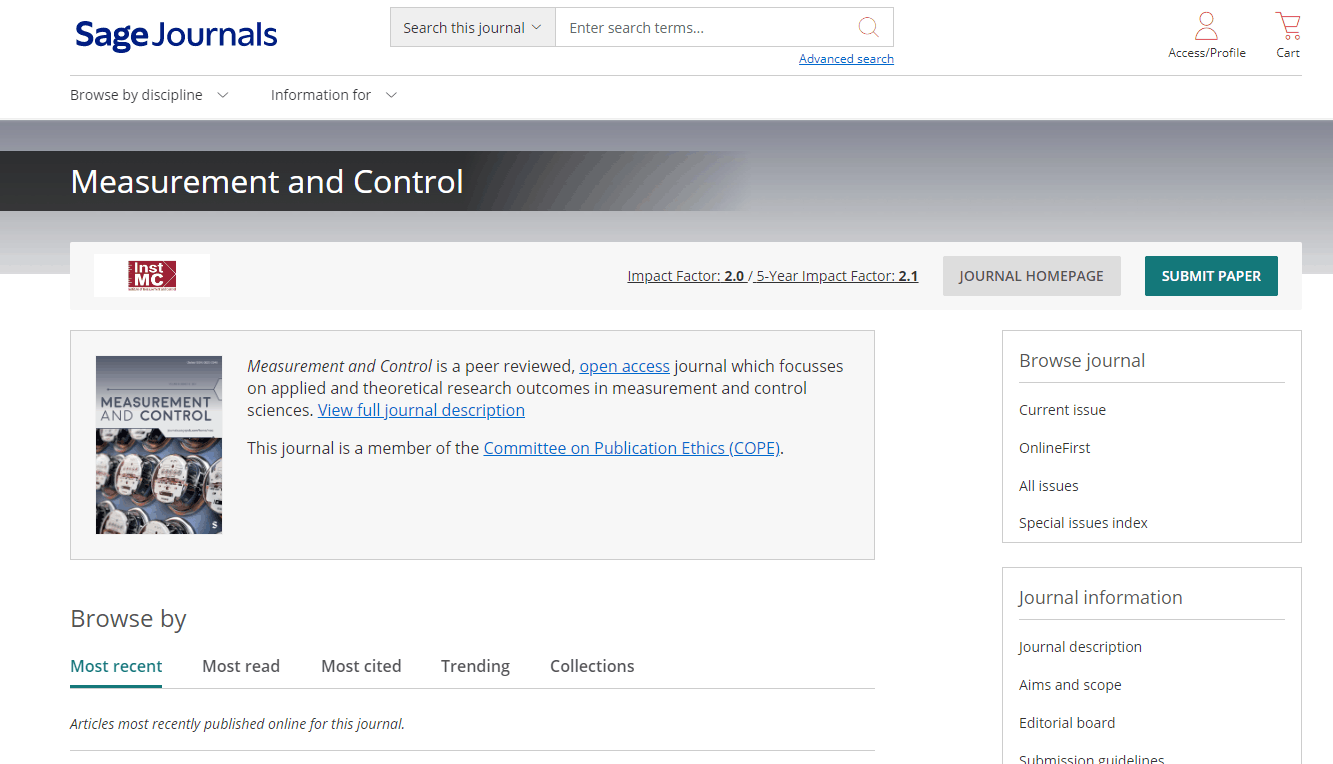
Task: Open All issues in Browse journal
Action: [1048, 486]
